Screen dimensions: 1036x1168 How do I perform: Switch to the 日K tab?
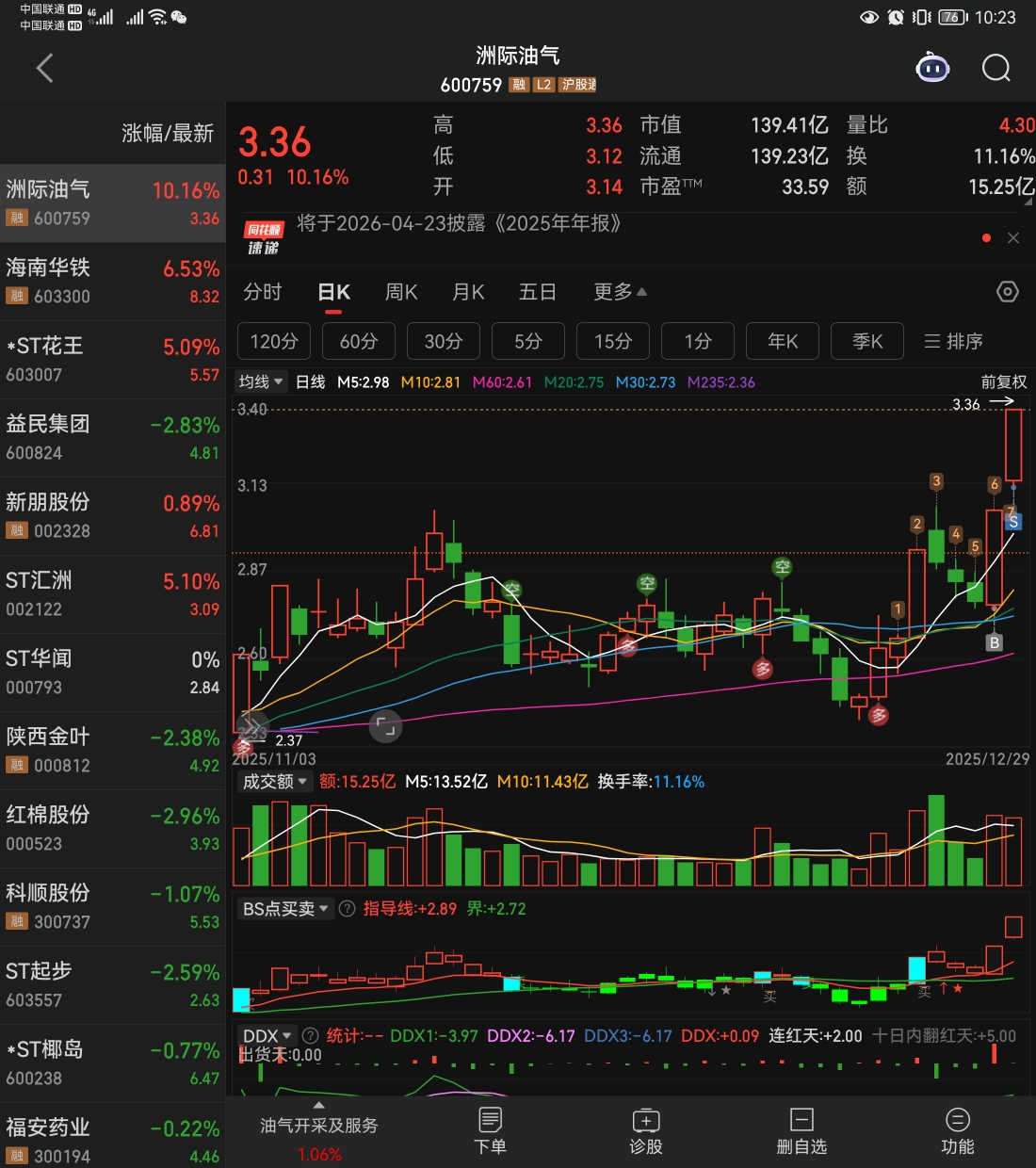tap(334, 292)
